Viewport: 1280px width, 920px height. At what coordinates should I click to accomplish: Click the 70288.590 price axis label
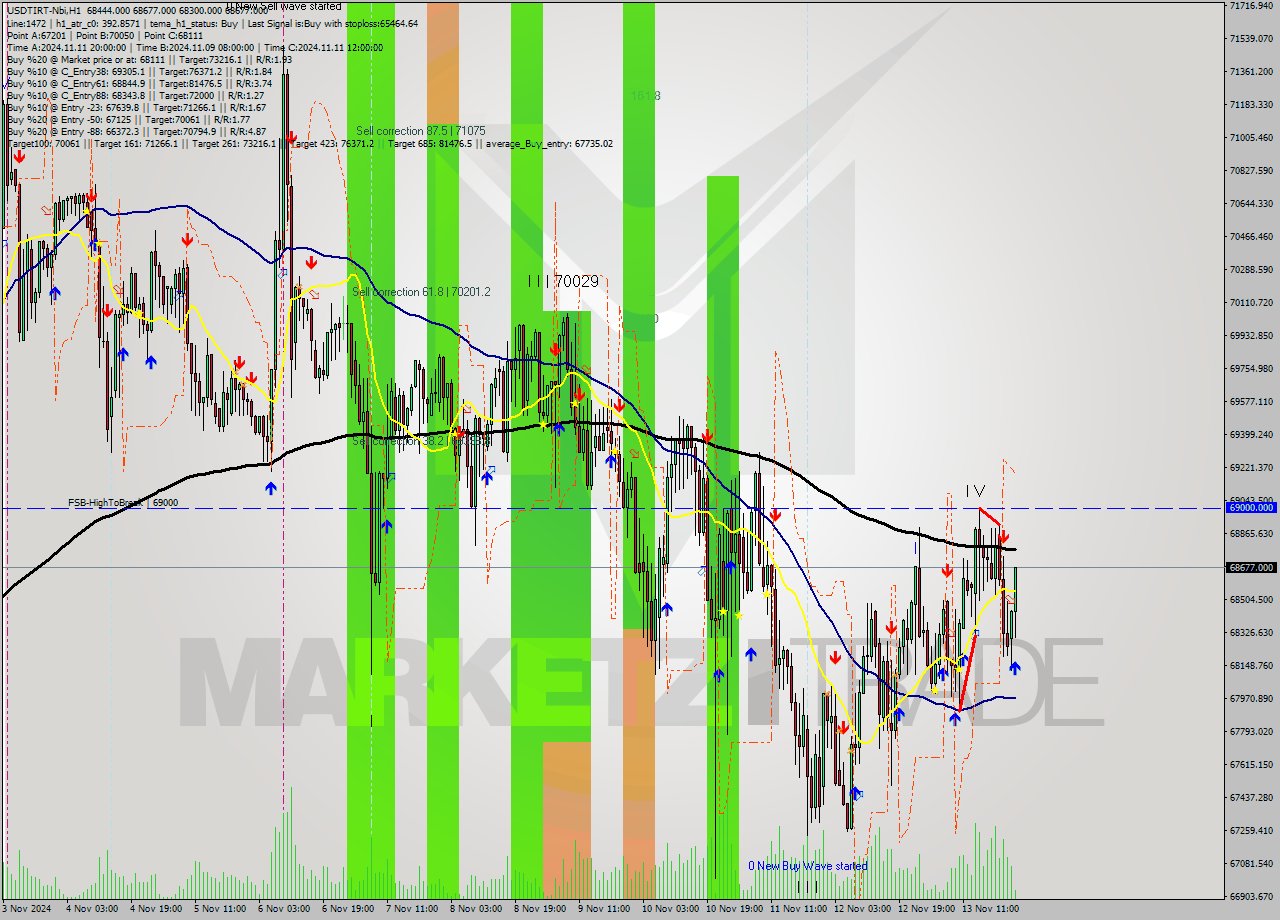click(1251, 270)
